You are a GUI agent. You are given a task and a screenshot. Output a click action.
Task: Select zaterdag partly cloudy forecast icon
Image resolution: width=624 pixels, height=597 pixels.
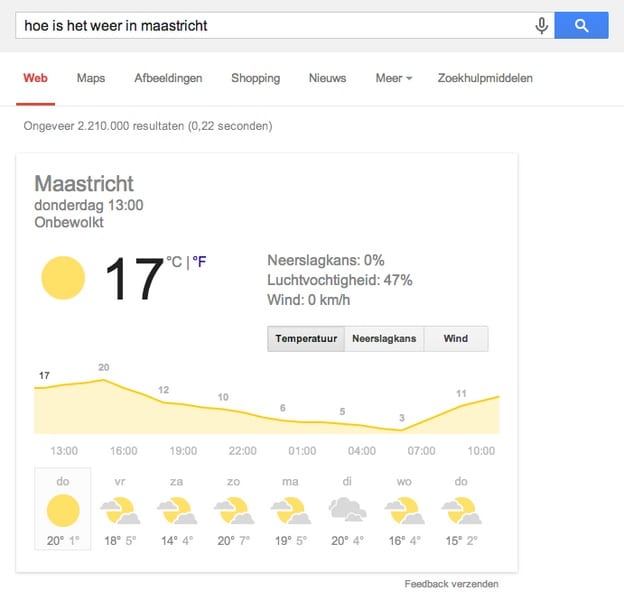(x=177, y=511)
